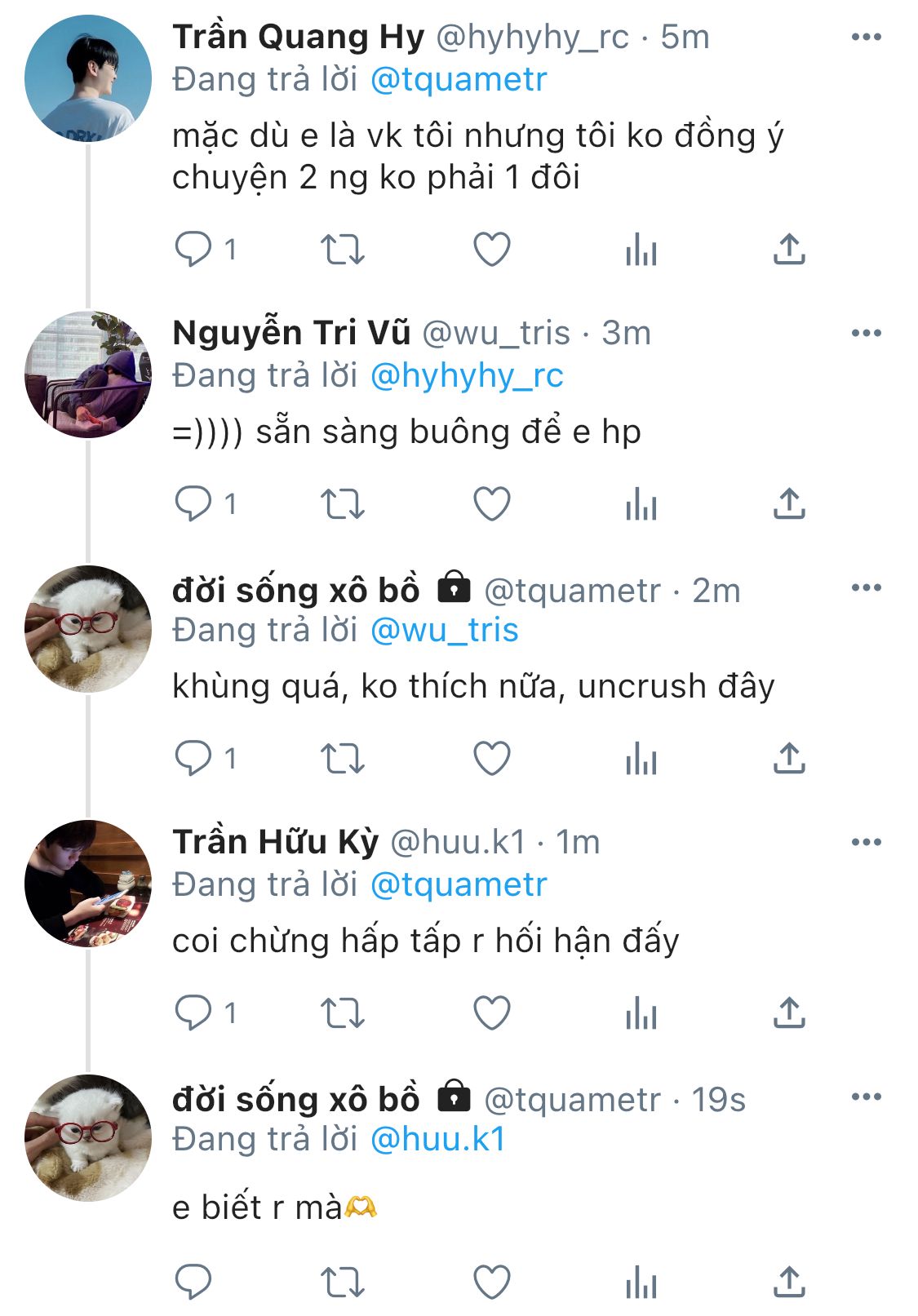View analytics for Trần Hữu Kỳ's tweet
918x1316 pixels.
pos(641,1013)
